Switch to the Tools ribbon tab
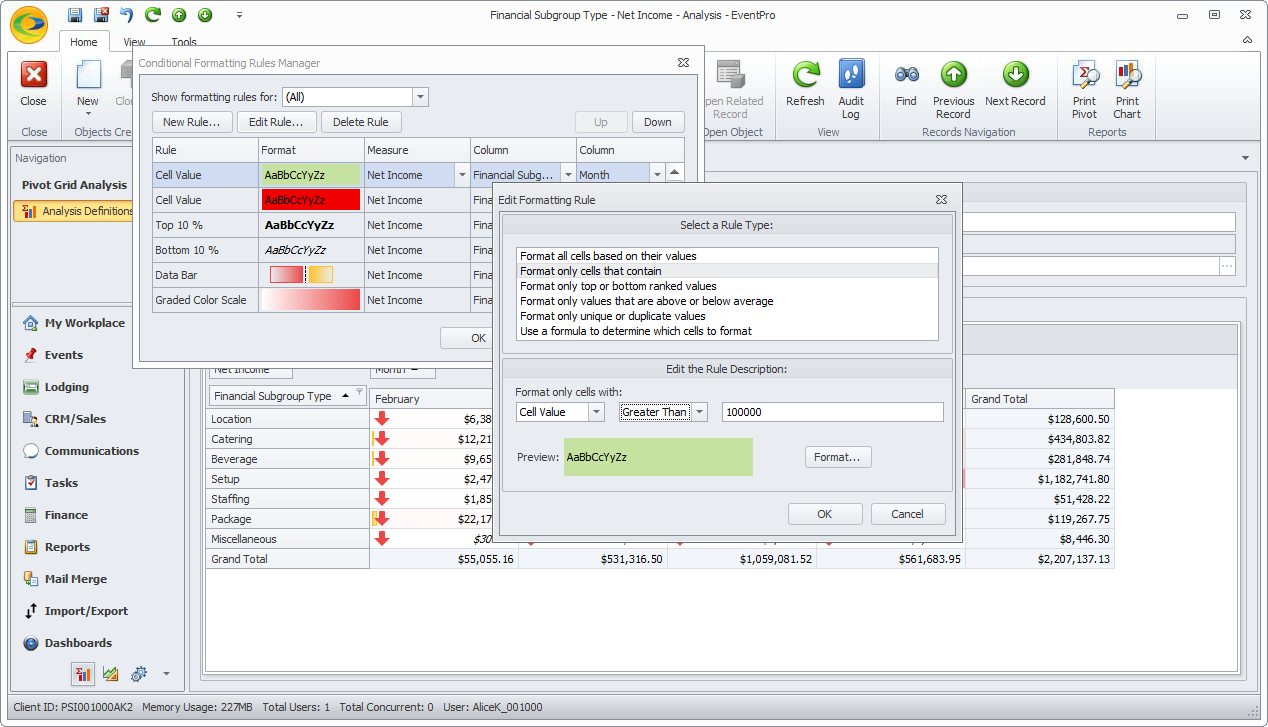Screen dimensions: 1268x727 [x=184, y=42]
